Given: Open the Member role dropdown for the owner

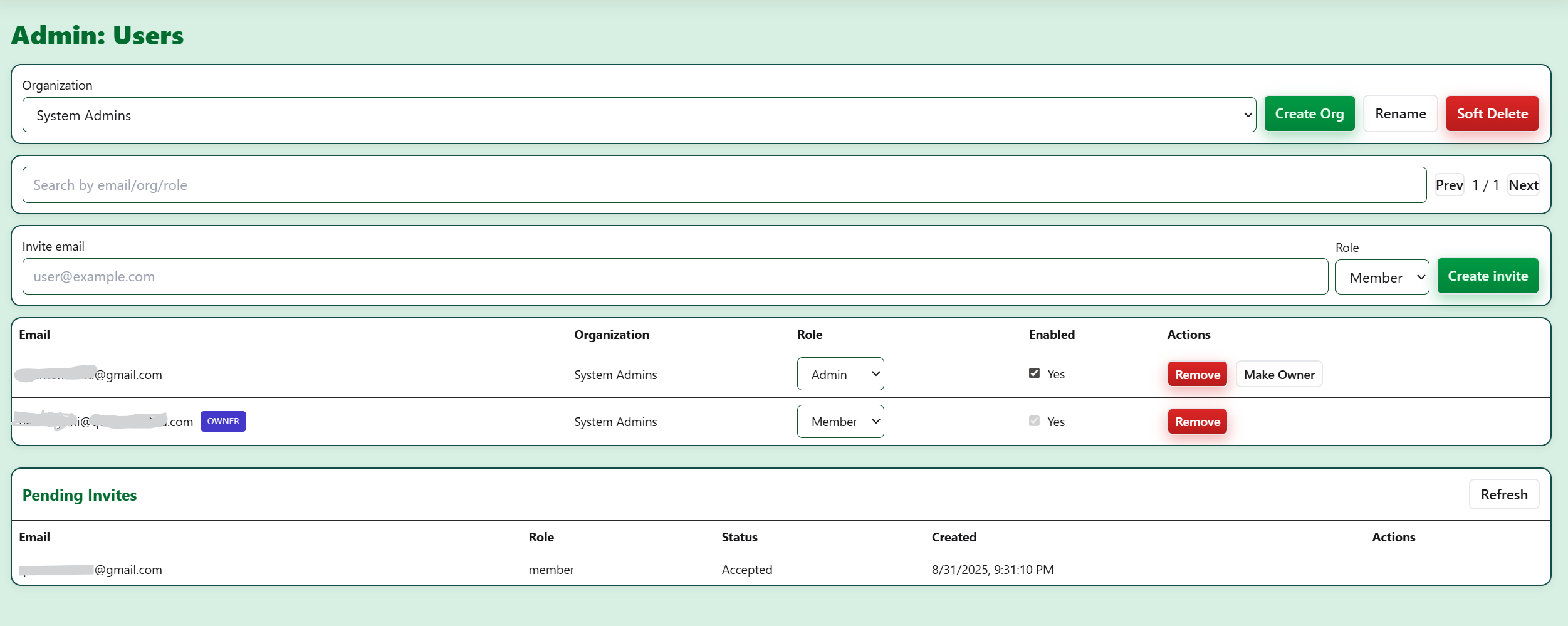Looking at the screenshot, I should click(x=840, y=421).
